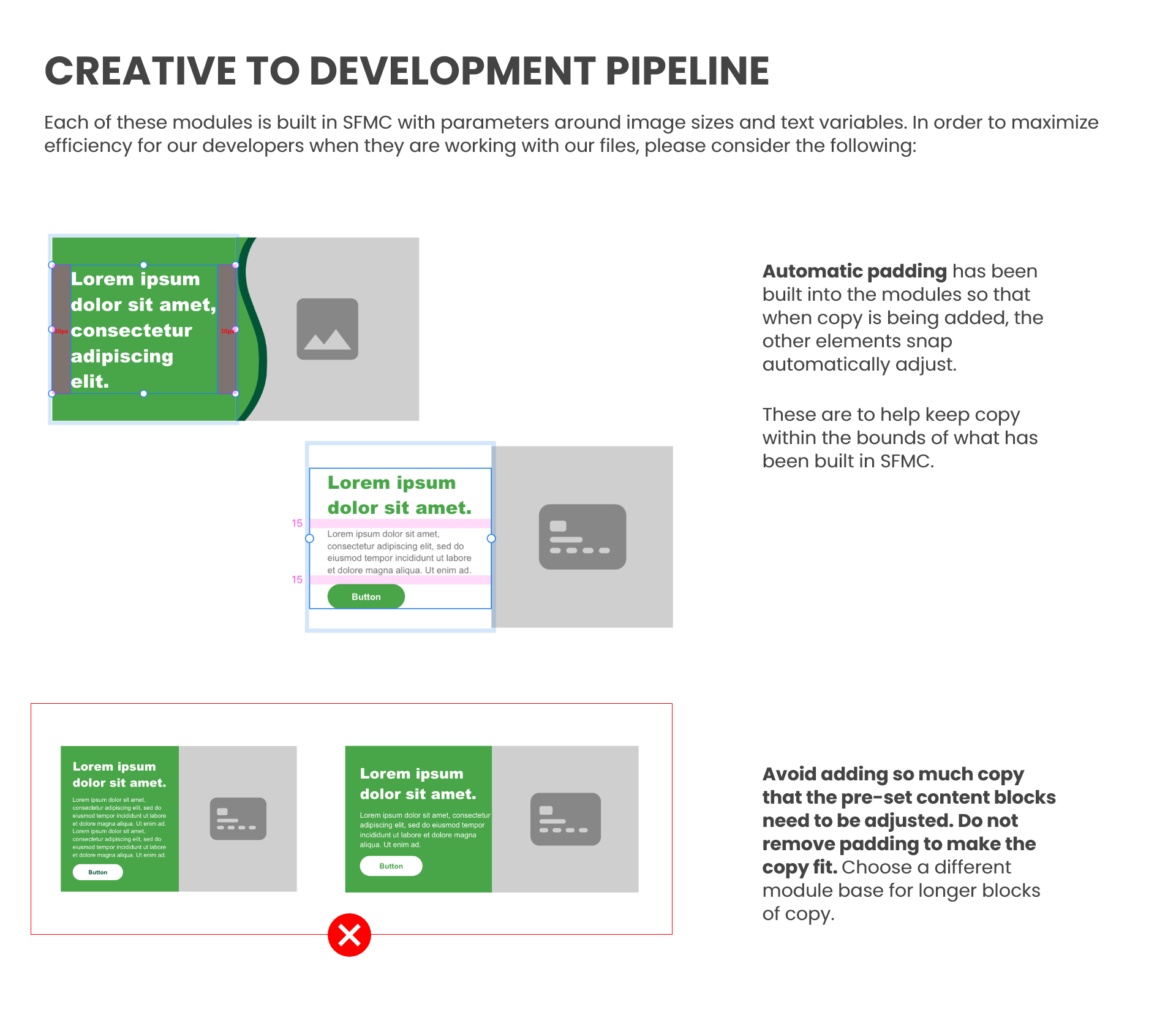Viewport: 1176px width, 1026px height.
Task: Click the 'CREATIVE TO DEVELOPMENT PIPELINE' title
Action: (x=406, y=70)
